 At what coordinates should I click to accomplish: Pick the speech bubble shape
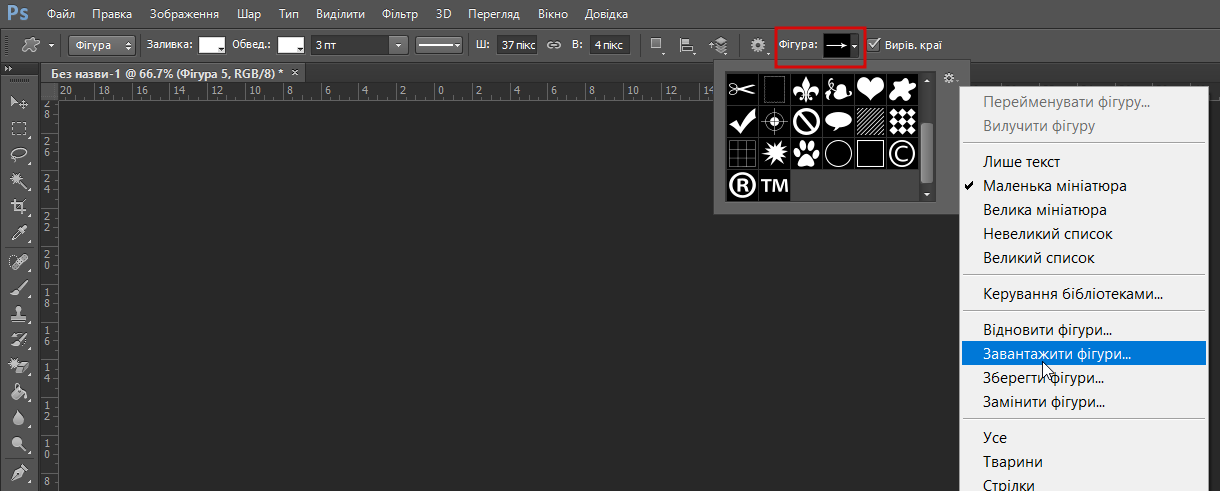coord(838,121)
